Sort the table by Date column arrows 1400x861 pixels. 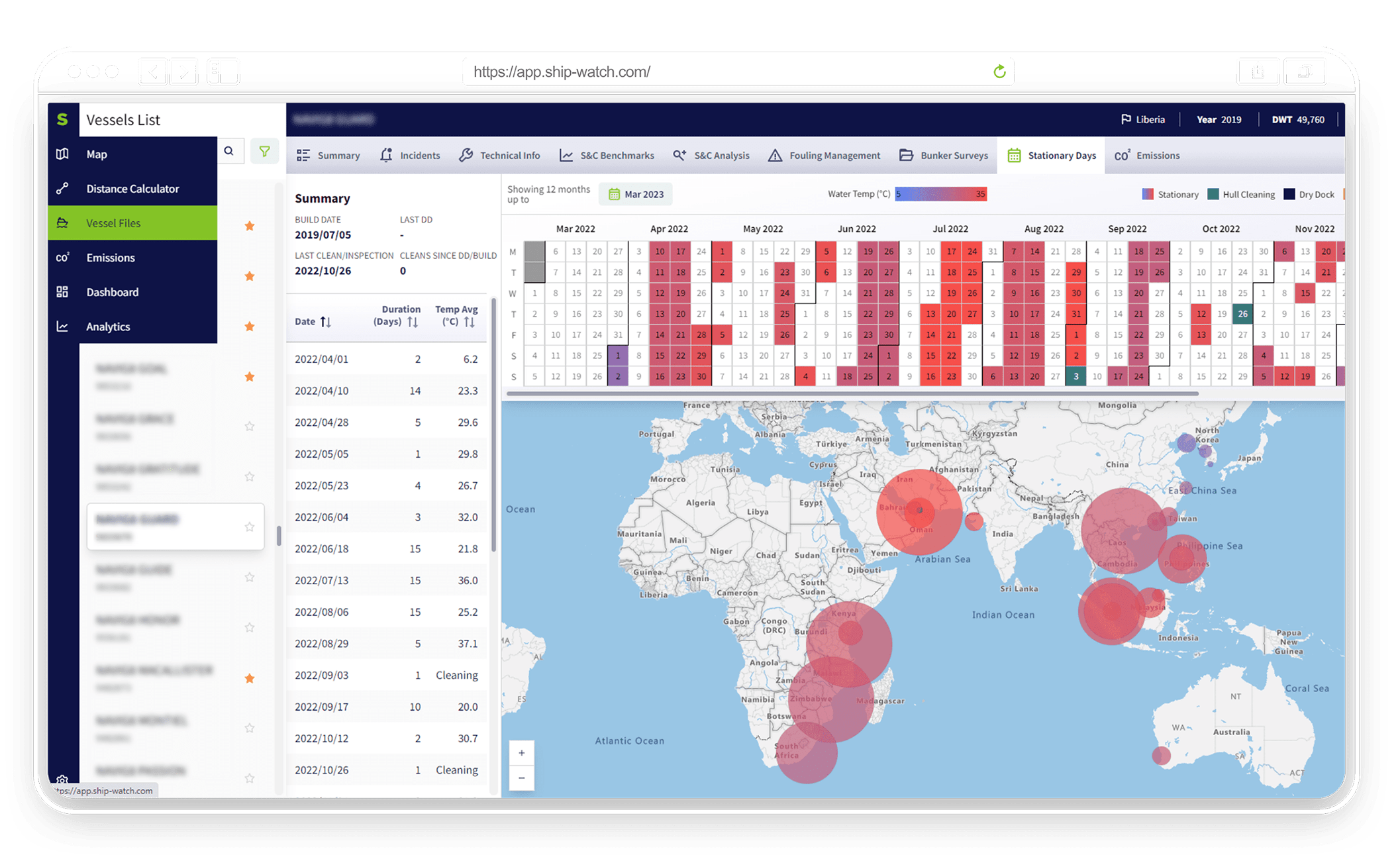click(x=326, y=322)
